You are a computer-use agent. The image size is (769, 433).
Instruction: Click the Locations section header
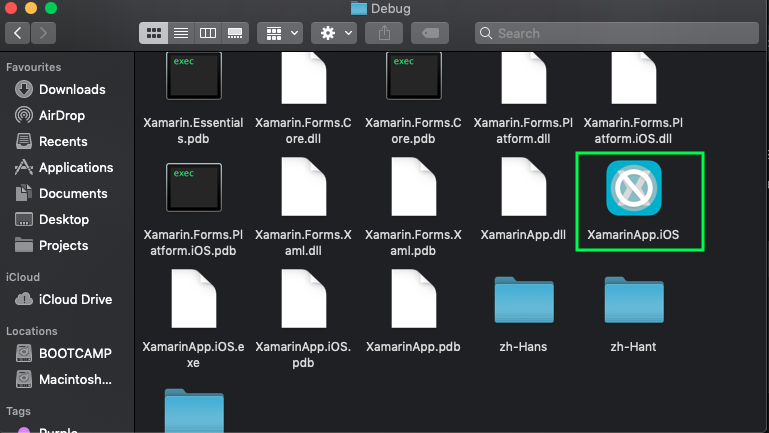(31, 331)
